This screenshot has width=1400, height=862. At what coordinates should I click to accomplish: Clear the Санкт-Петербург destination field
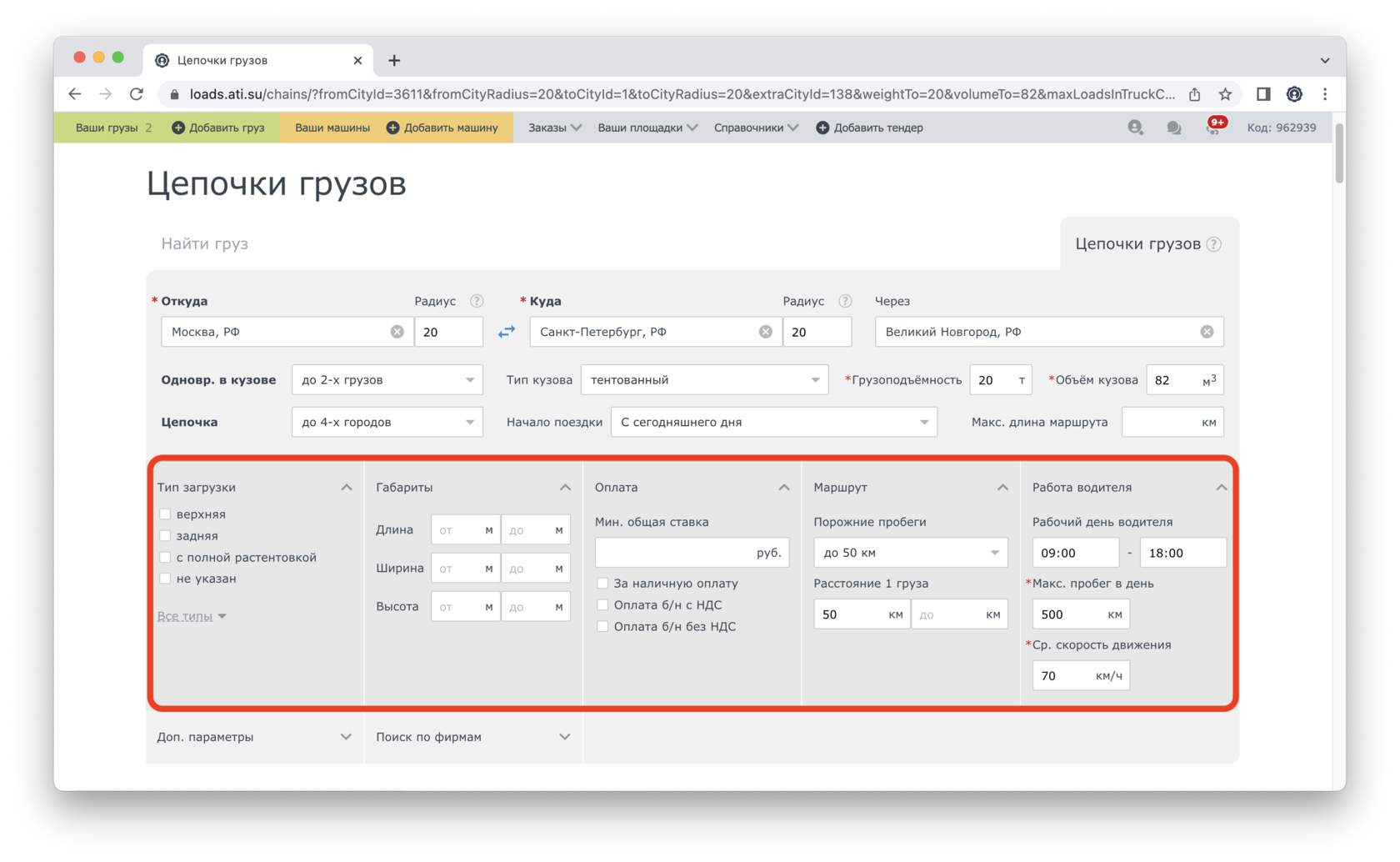766,332
